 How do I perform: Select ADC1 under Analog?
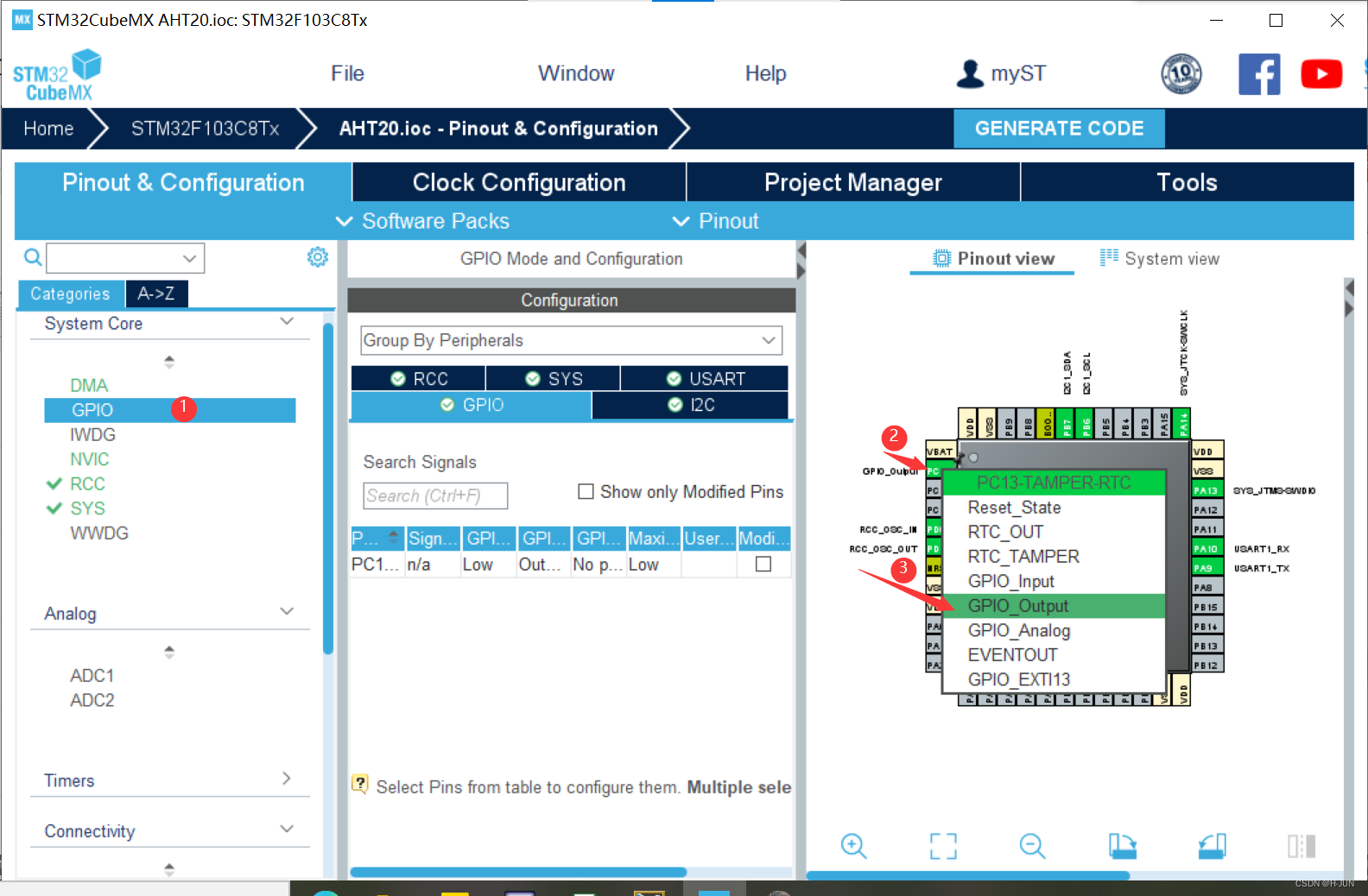tap(92, 675)
